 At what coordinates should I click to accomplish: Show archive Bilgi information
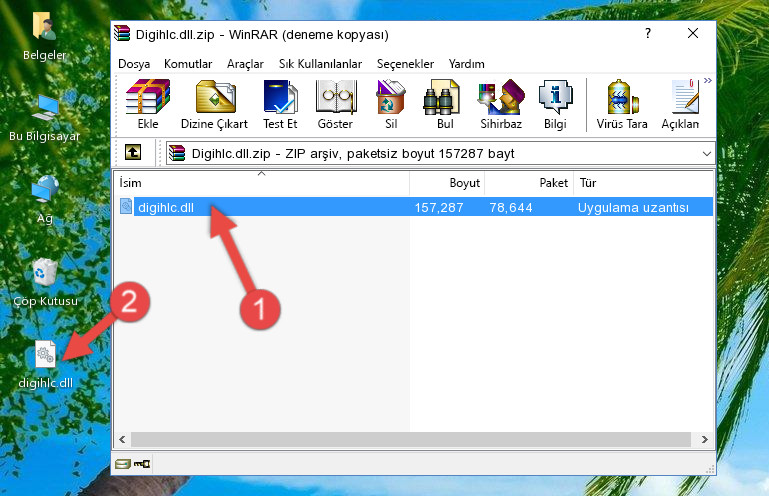[555, 104]
